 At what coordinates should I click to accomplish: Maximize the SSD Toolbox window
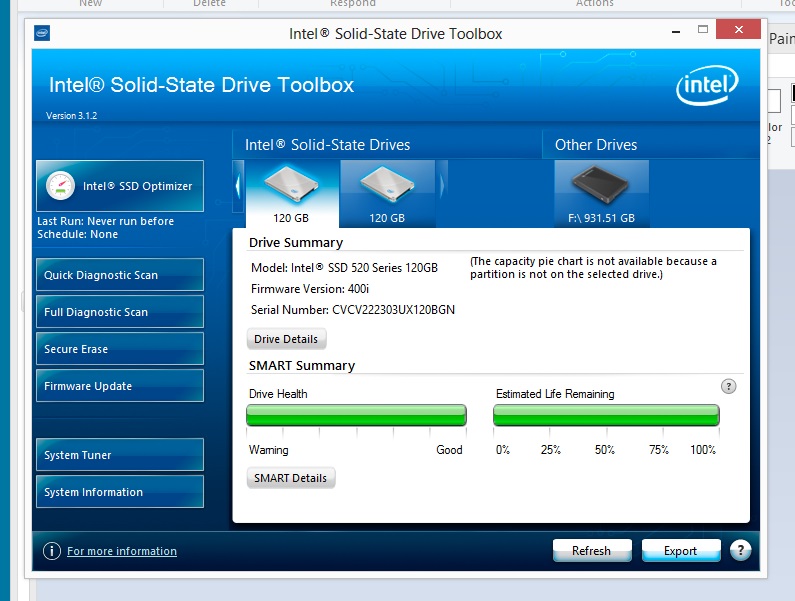703,29
